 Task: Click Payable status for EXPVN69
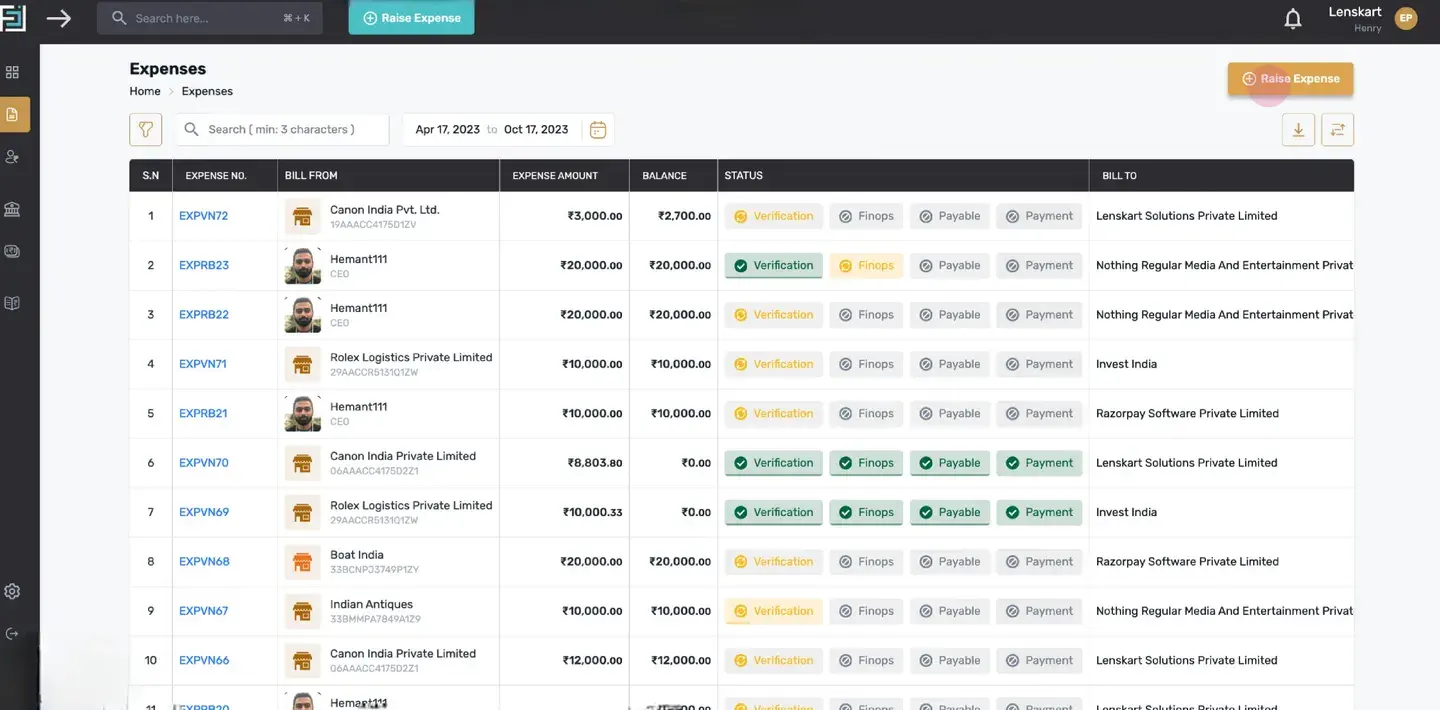coord(950,512)
